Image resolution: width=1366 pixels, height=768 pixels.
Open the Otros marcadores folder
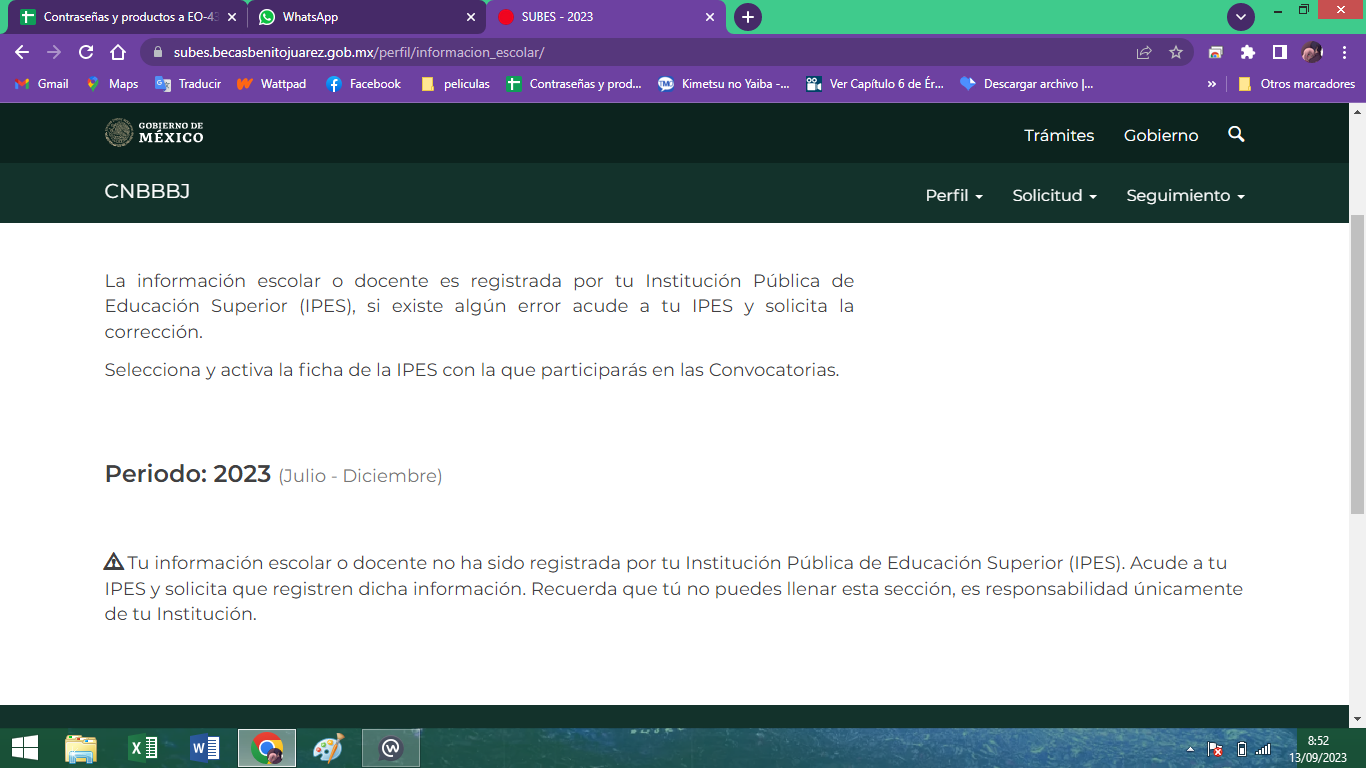click(x=1296, y=84)
